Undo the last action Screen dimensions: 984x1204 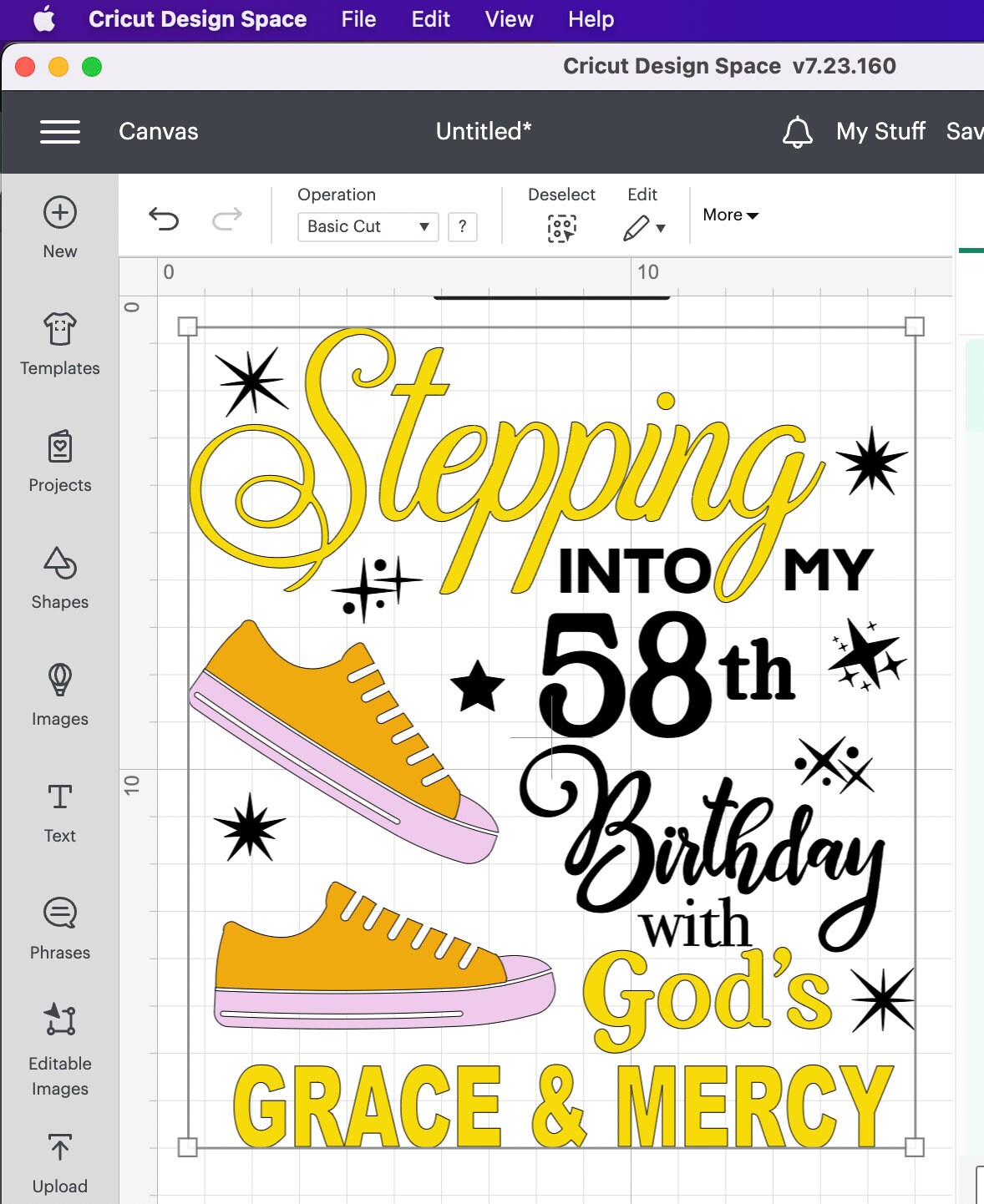pos(164,219)
